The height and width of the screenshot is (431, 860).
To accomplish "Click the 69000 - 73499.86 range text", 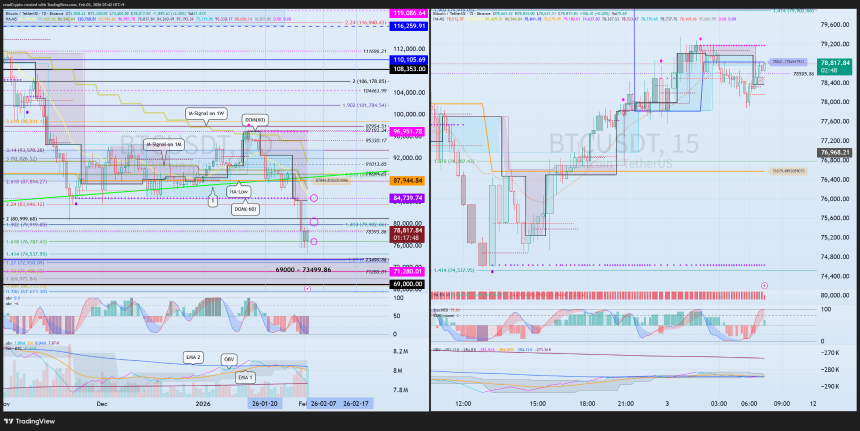I will 303,269.
